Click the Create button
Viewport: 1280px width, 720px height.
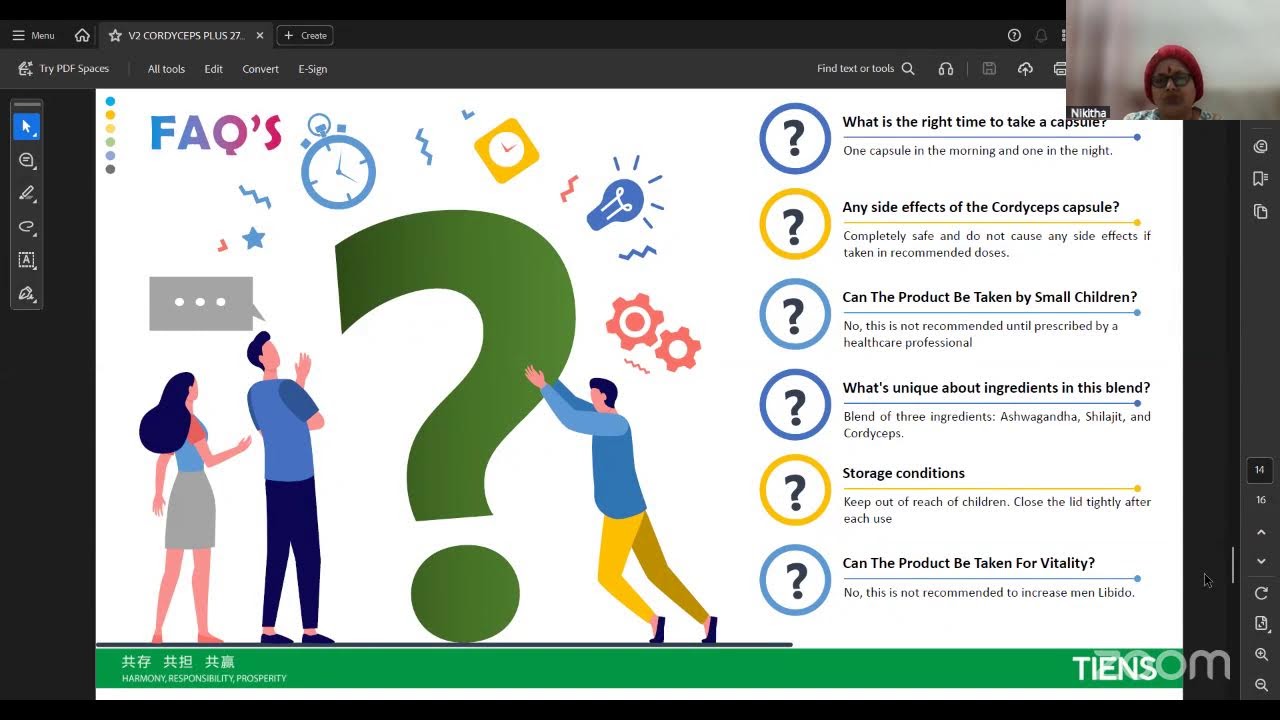point(305,35)
